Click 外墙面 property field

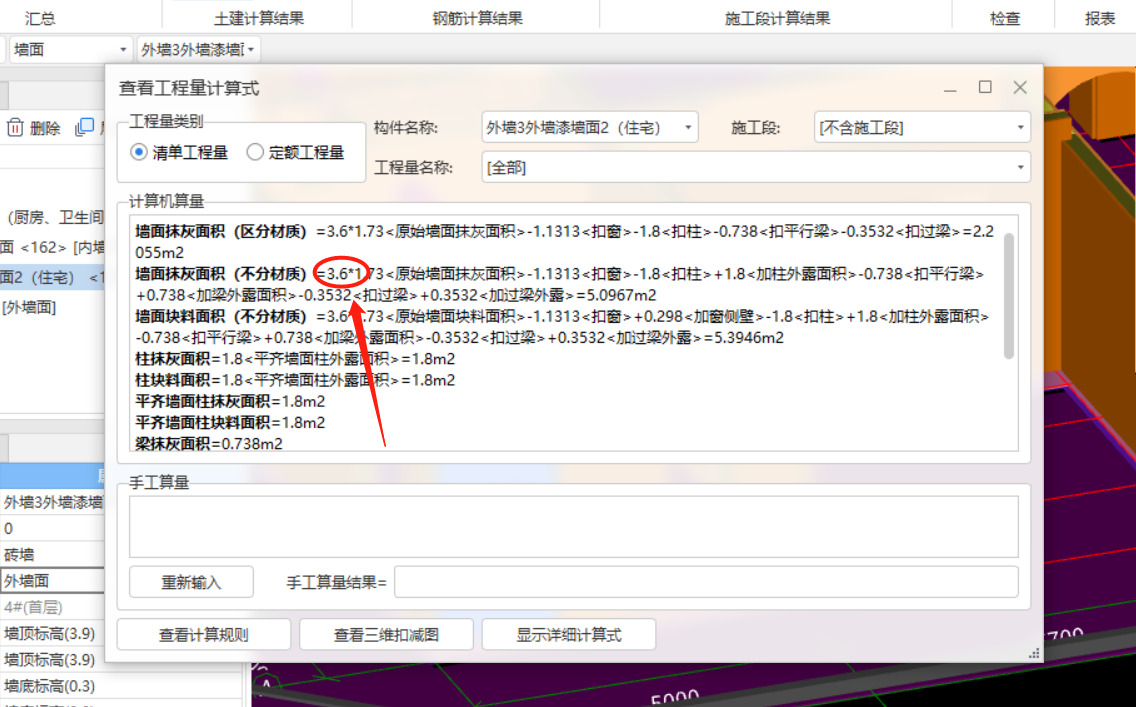coord(52,581)
